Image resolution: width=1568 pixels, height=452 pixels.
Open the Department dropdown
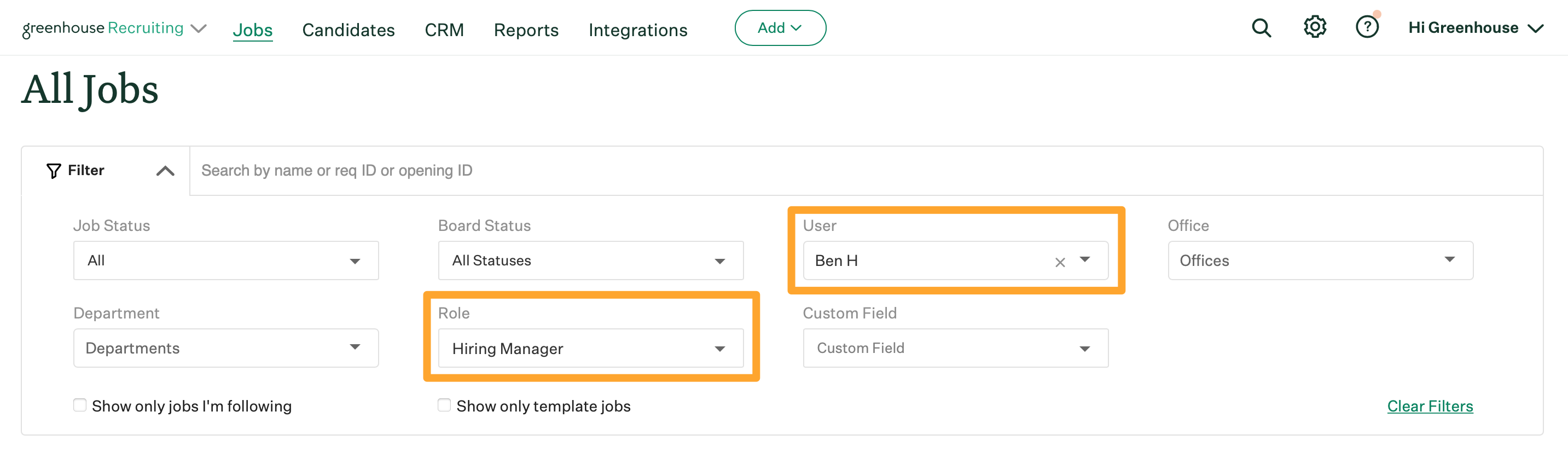[x=226, y=348]
